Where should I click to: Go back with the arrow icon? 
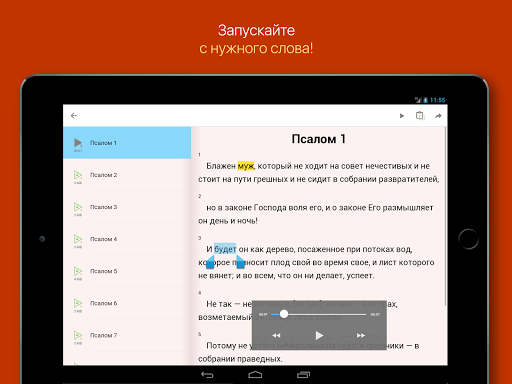coord(74,116)
